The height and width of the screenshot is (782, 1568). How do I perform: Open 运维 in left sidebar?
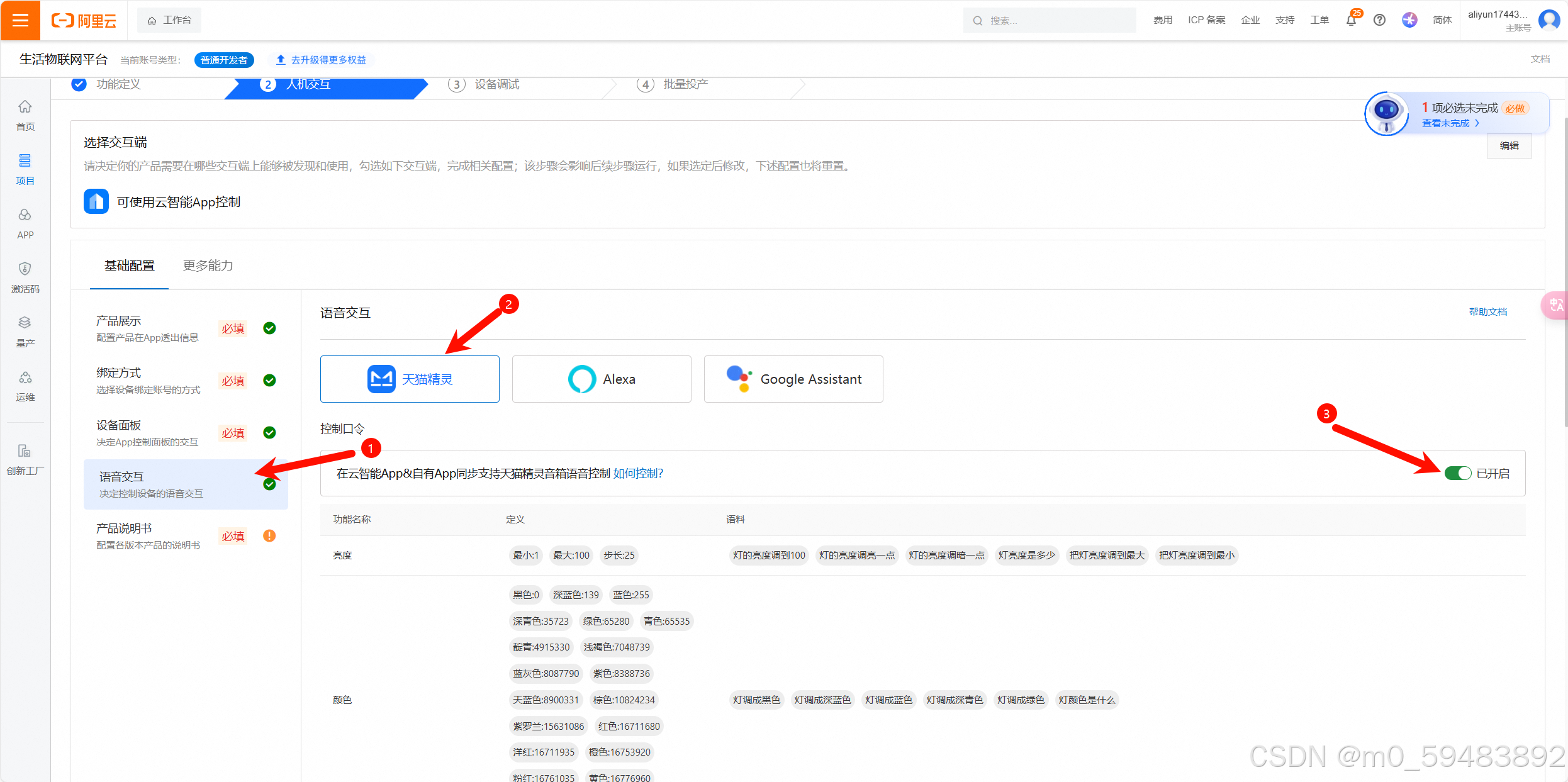click(x=25, y=385)
